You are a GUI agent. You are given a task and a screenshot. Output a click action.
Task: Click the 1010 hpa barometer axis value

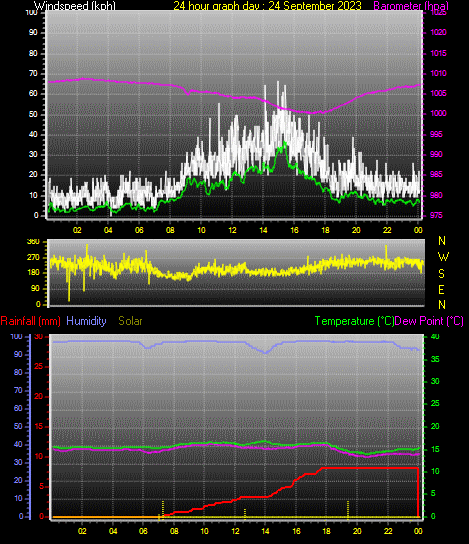(x=438, y=73)
